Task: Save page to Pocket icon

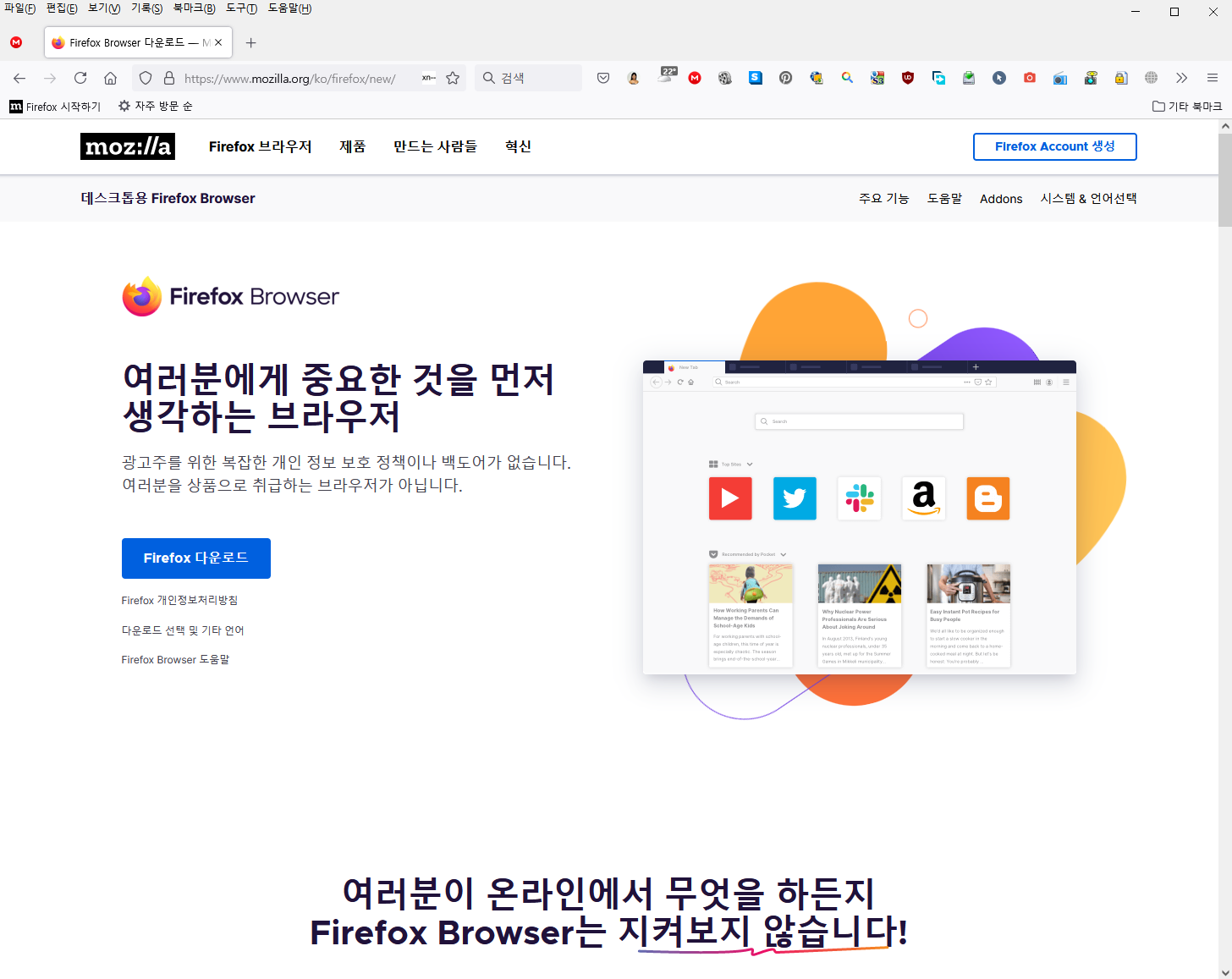Action: [603, 78]
